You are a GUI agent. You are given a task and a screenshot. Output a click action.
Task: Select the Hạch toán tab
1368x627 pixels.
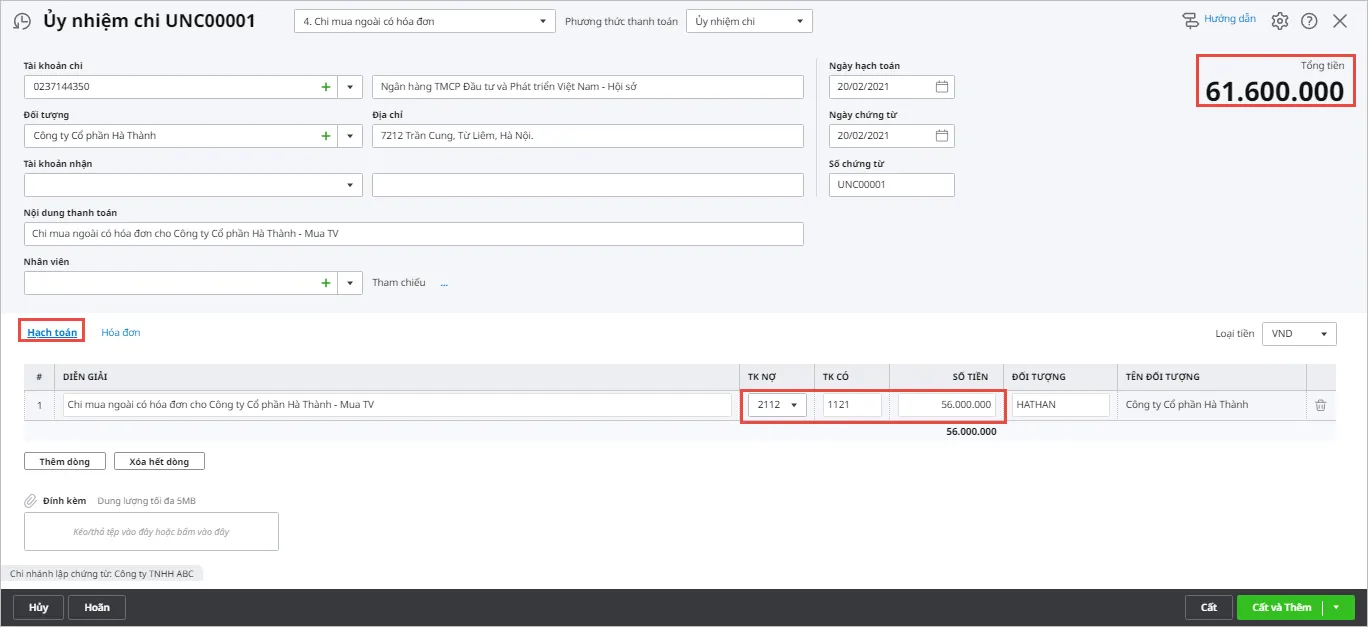(51, 332)
